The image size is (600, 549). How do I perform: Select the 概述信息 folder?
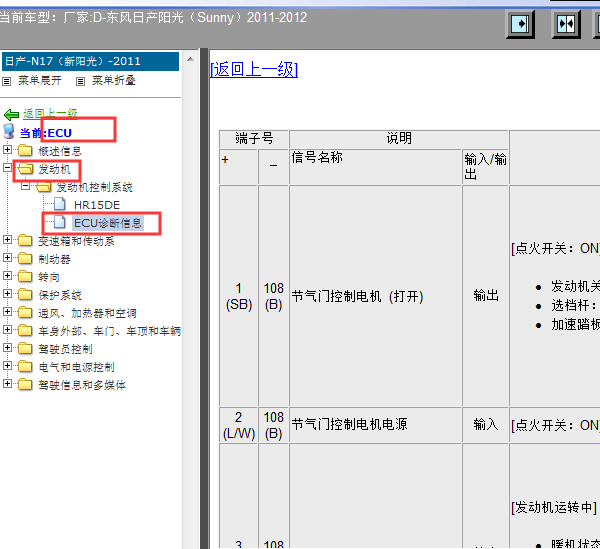click(x=60, y=151)
